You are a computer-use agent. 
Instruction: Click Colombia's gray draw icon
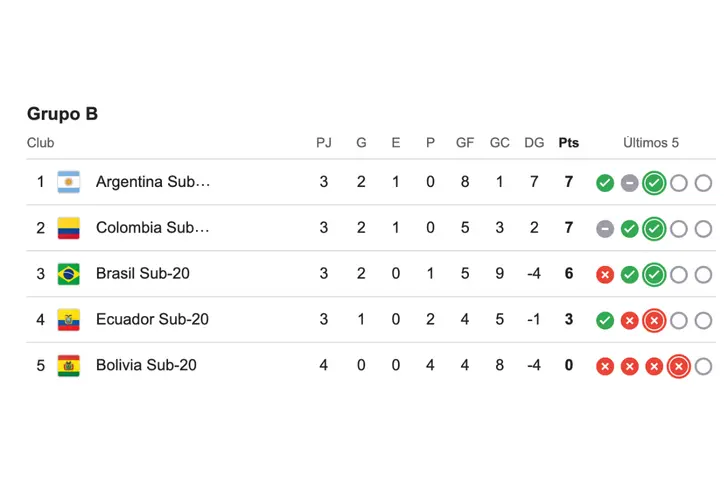(605, 229)
